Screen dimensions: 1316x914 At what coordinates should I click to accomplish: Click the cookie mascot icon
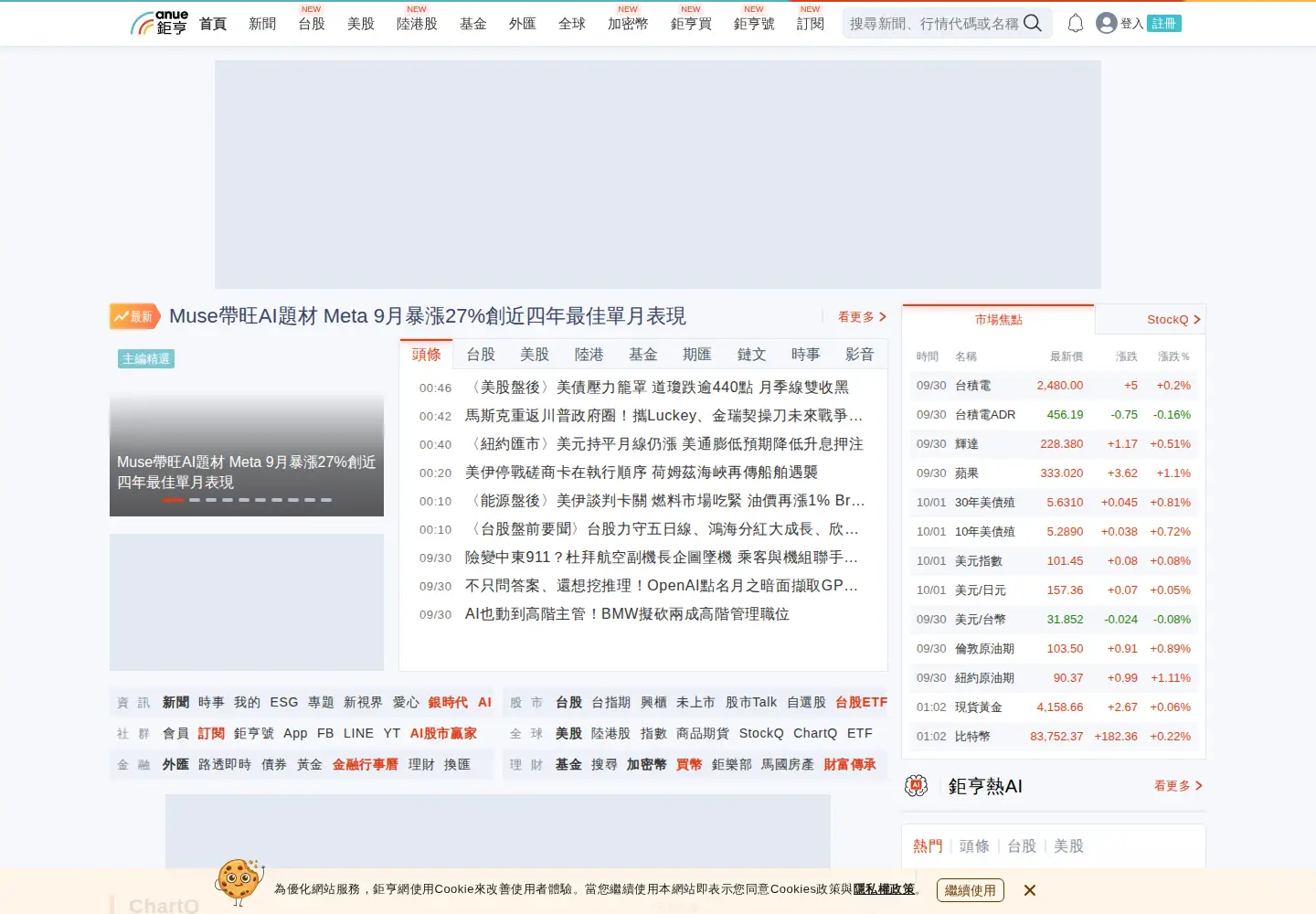pos(239,881)
